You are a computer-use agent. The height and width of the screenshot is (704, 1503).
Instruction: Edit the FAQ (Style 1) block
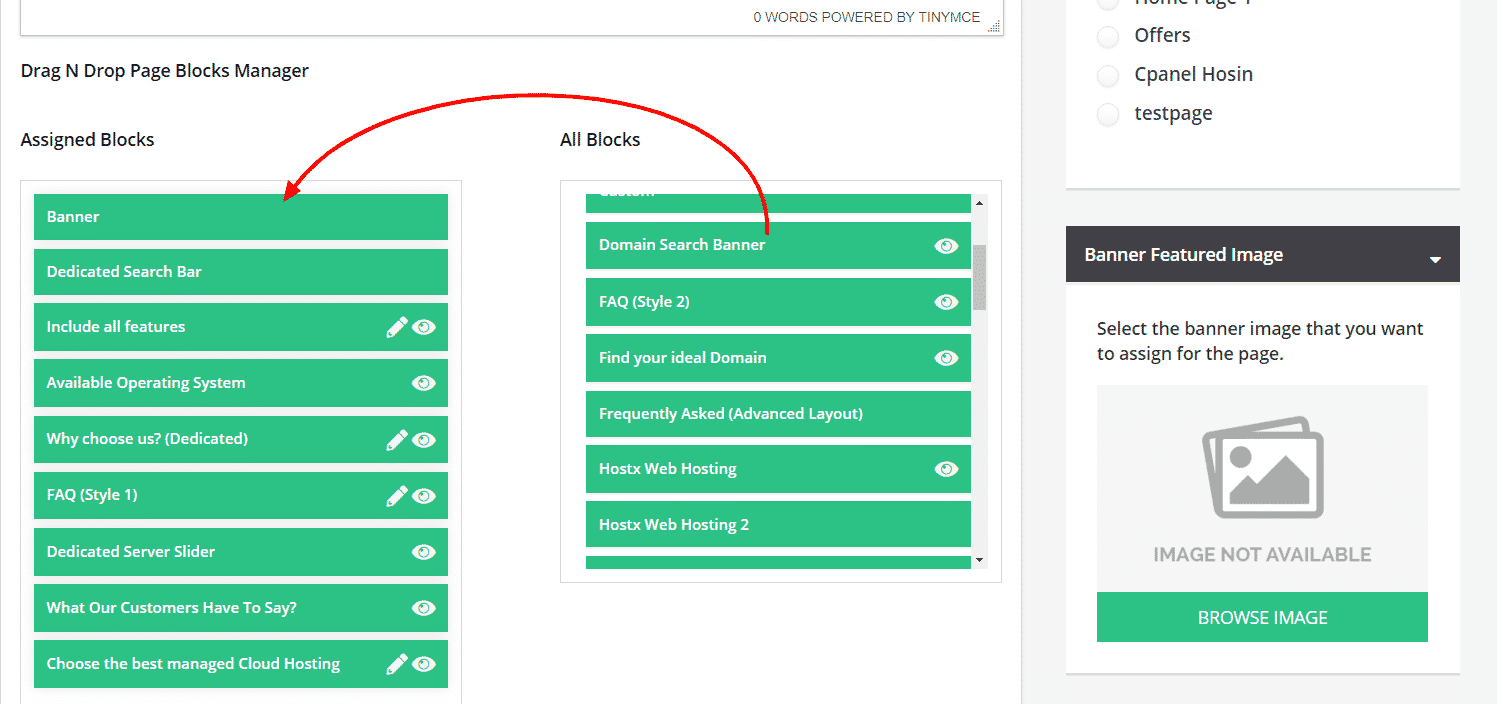pos(396,495)
